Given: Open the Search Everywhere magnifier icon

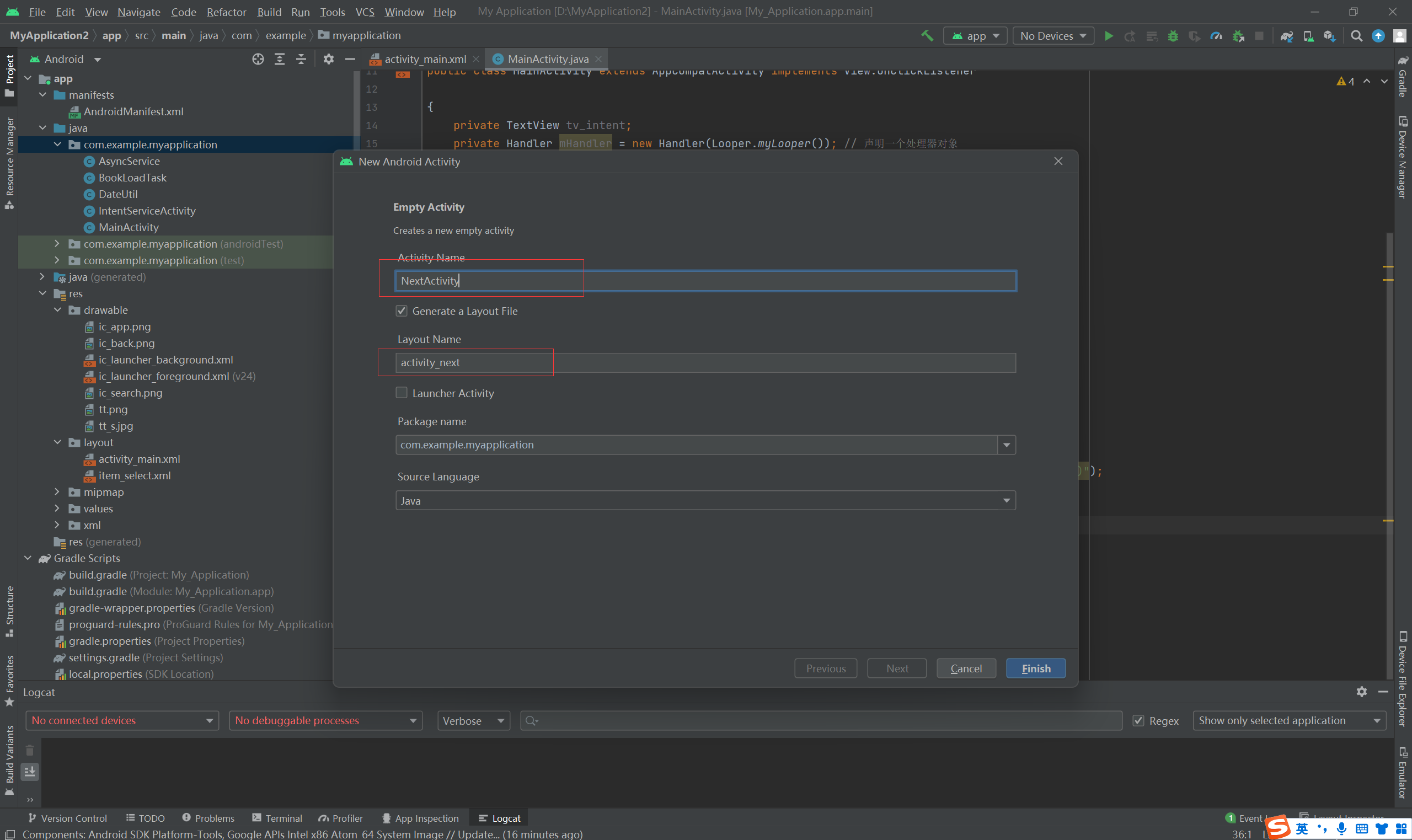Looking at the screenshot, I should coord(1356,36).
